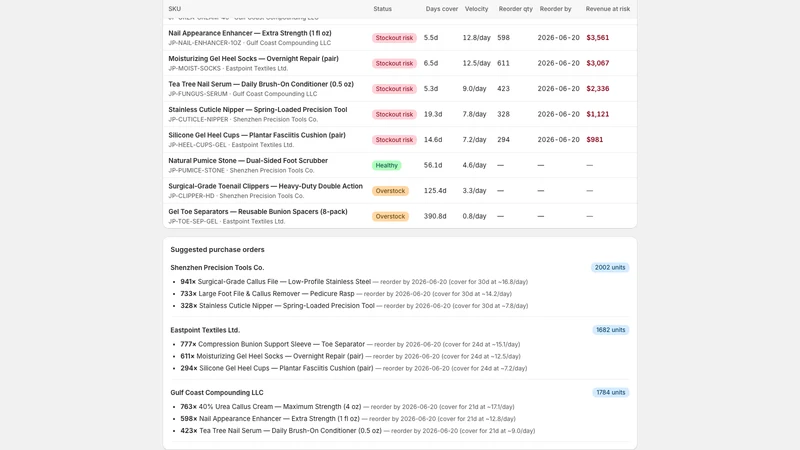The image size is (800, 450).
Task: Click Shenzhen Precision Tools Co. supplier heading
Action: point(217,267)
